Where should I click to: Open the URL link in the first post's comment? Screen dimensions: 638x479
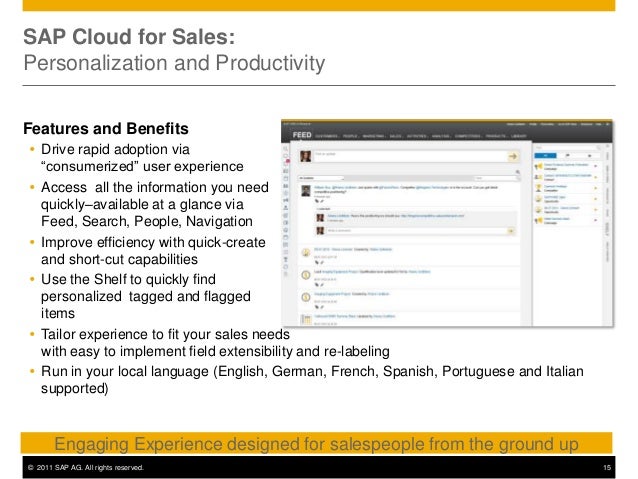[432, 216]
